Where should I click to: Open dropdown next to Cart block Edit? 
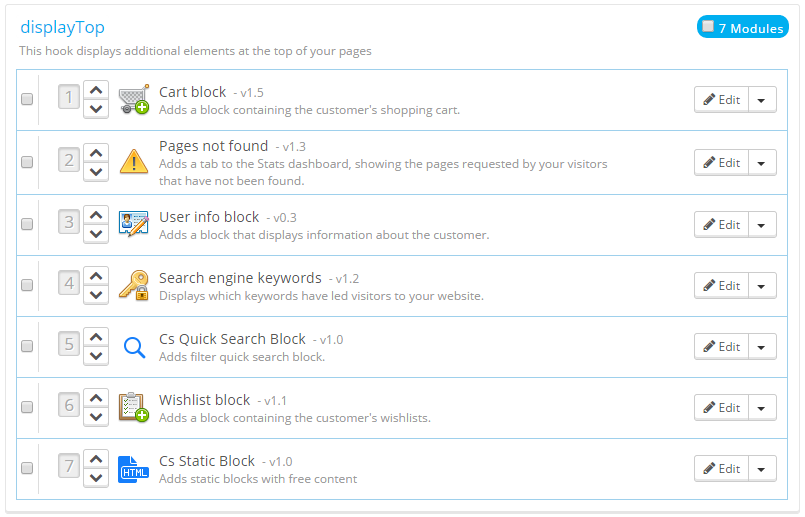762,100
